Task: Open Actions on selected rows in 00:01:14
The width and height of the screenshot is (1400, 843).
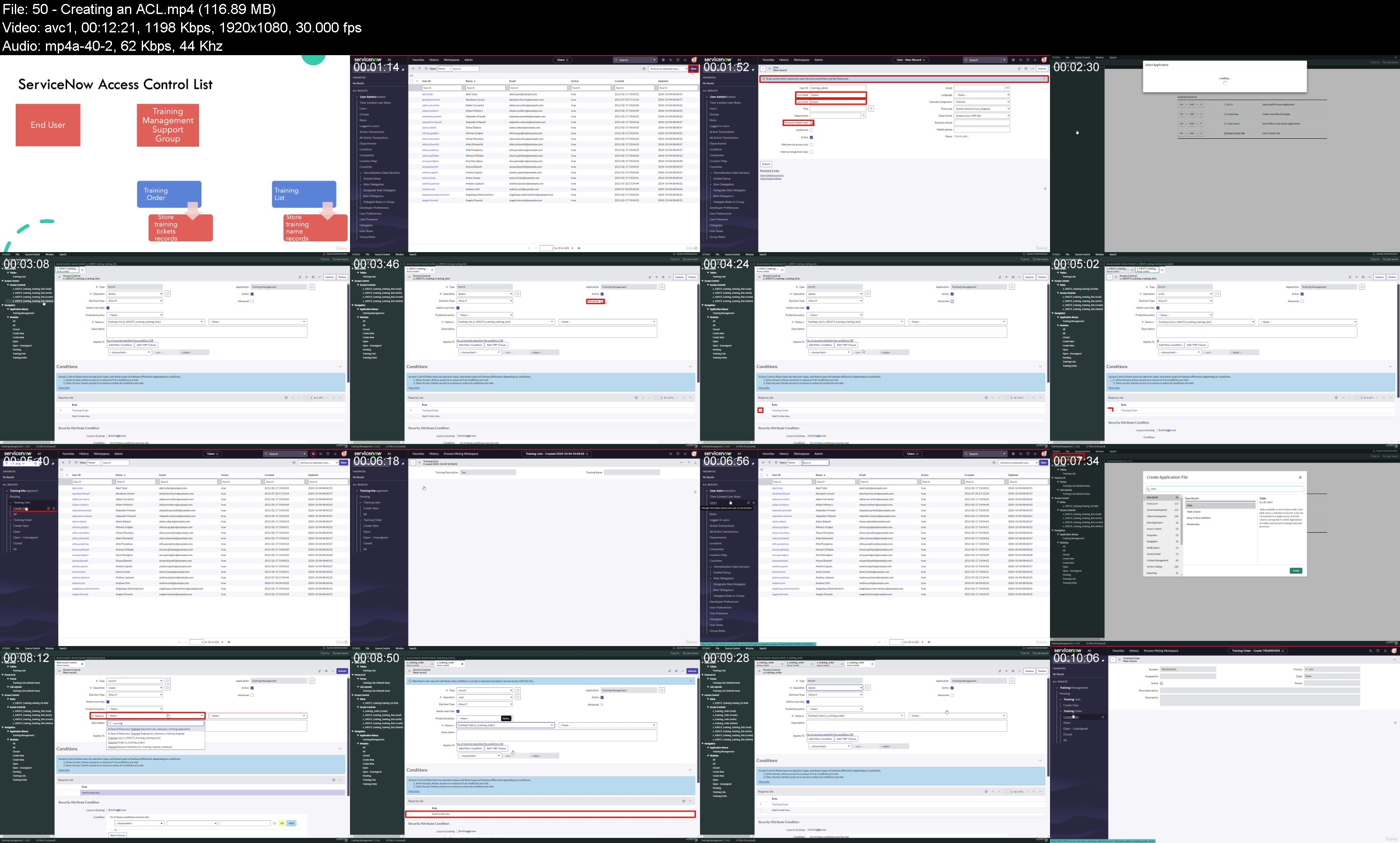Action: (x=668, y=69)
